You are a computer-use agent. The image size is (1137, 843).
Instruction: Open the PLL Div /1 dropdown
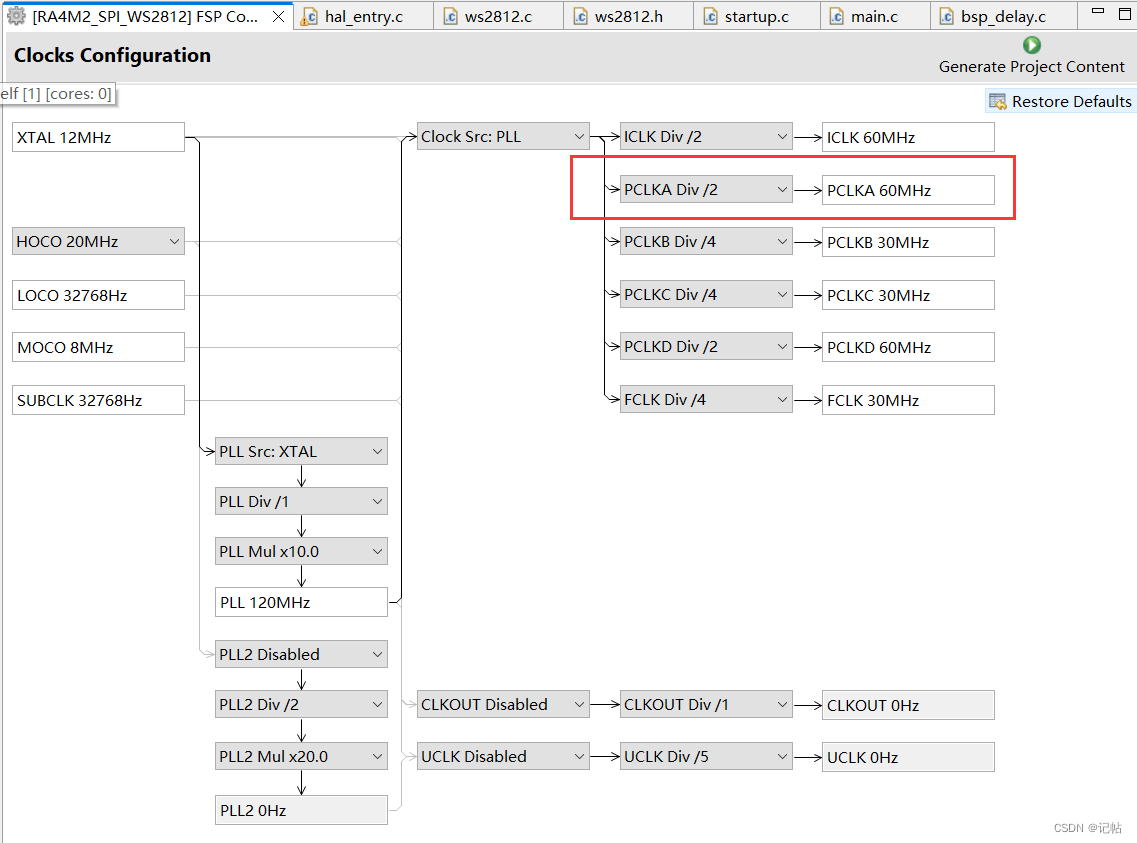pyautogui.click(x=301, y=501)
